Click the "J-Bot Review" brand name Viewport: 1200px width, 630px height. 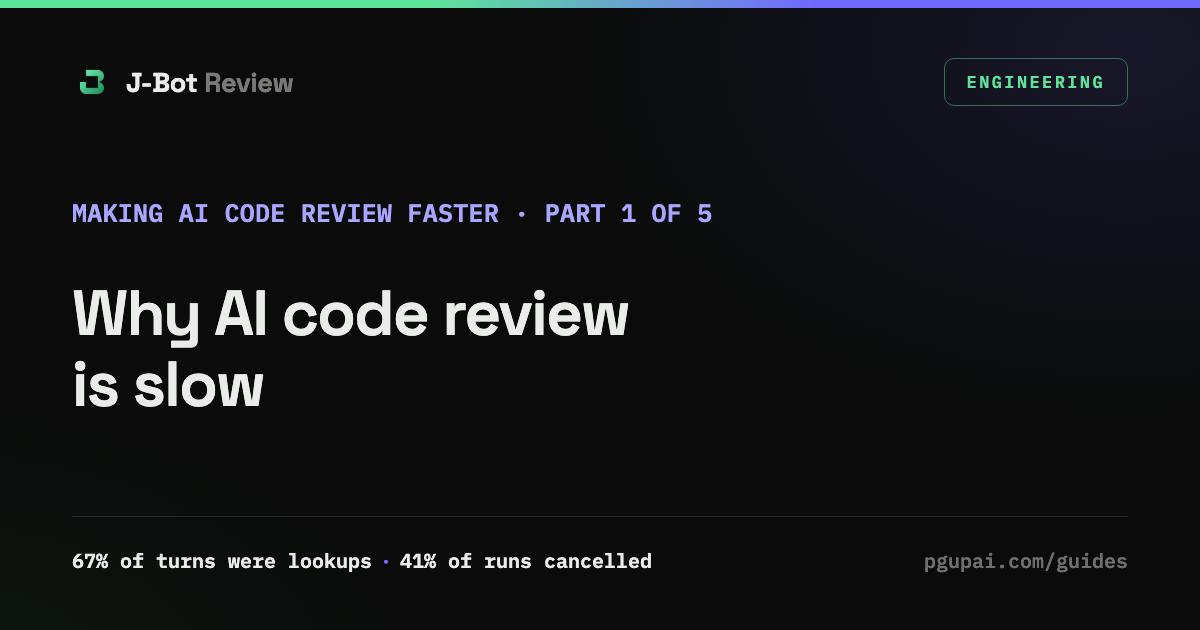pyautogui.click(x=209, y=83)
